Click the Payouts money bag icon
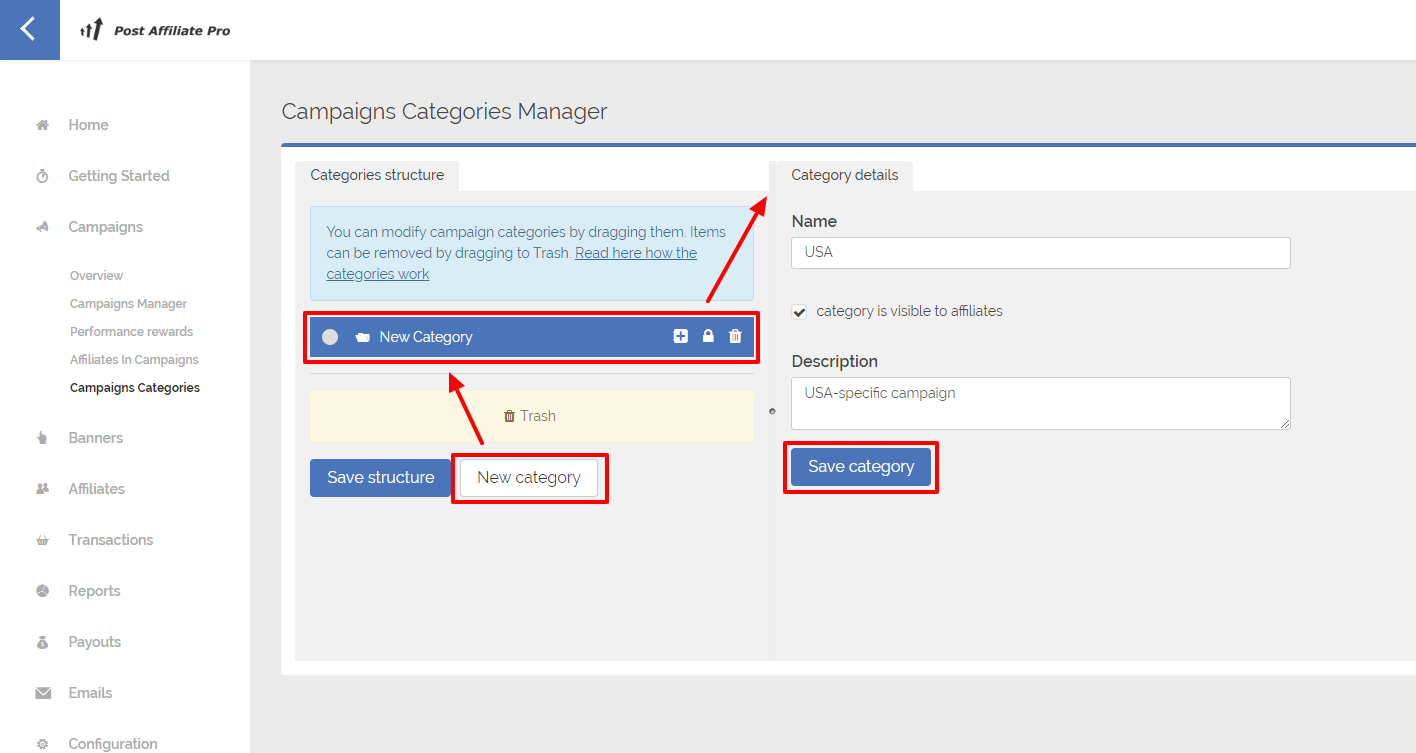 tap(42, 642)
